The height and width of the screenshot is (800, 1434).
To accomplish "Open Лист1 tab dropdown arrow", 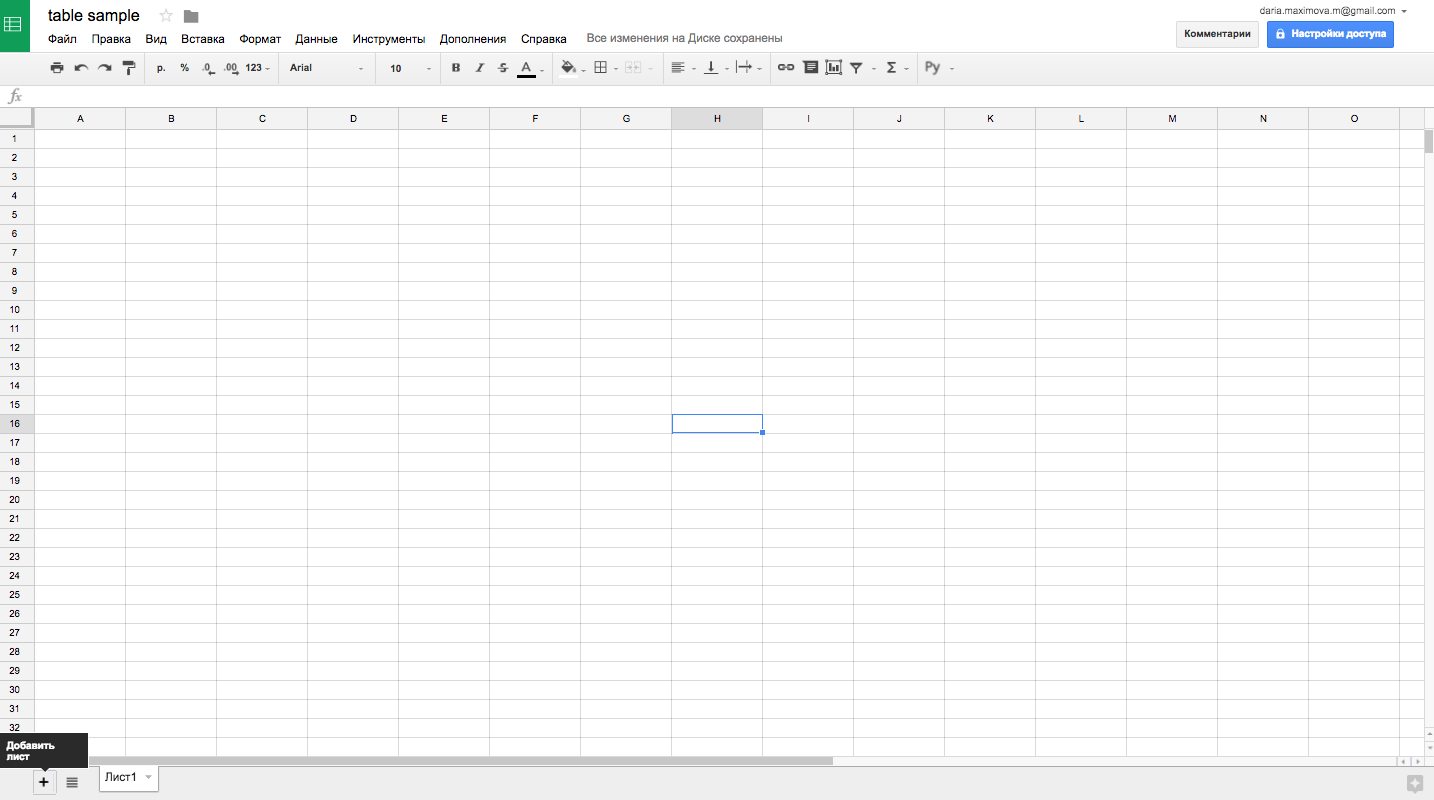I will (149, 778).
